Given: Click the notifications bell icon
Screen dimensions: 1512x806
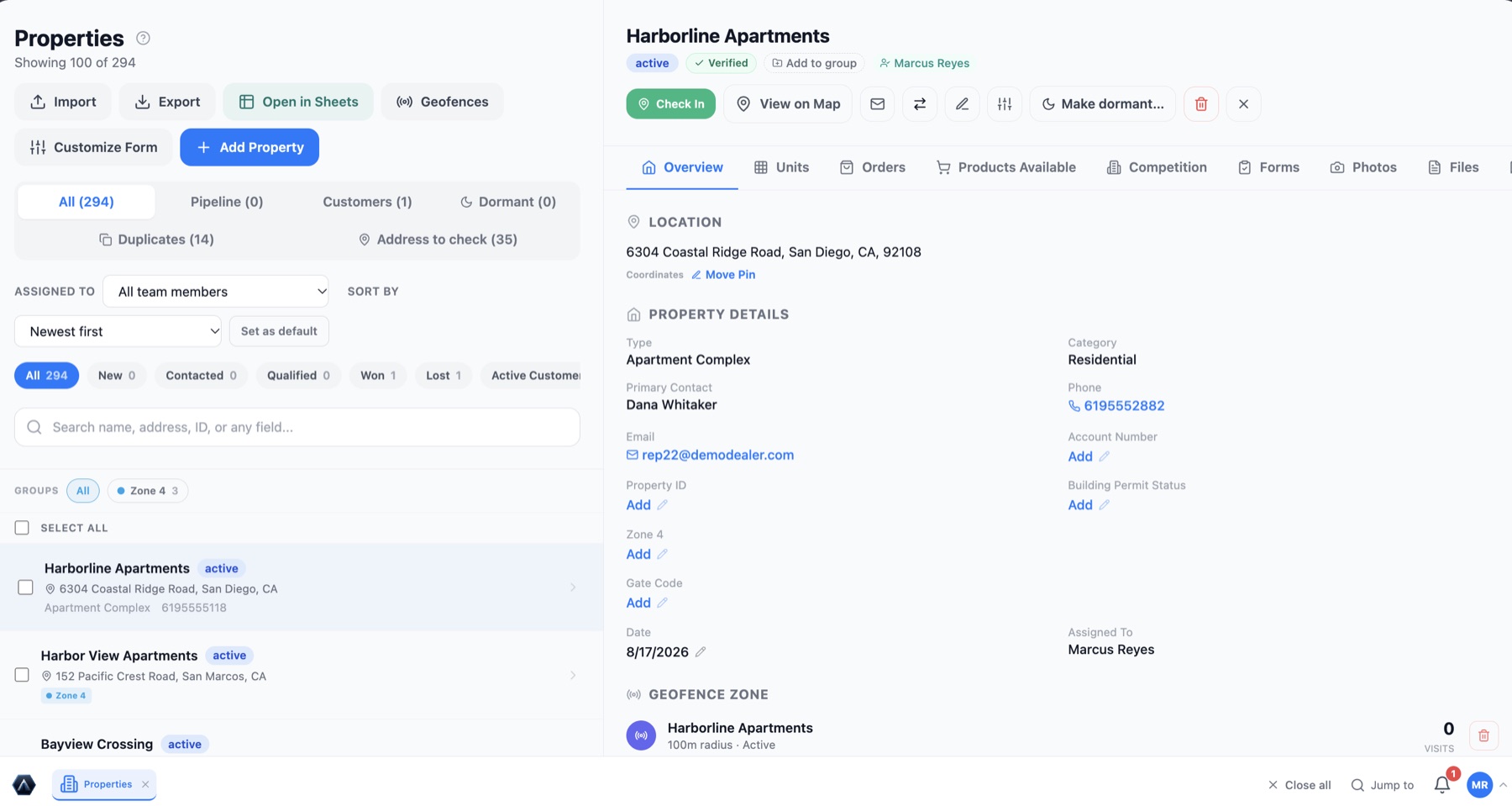Looking at the screenshot, I should click(1442, 785).
